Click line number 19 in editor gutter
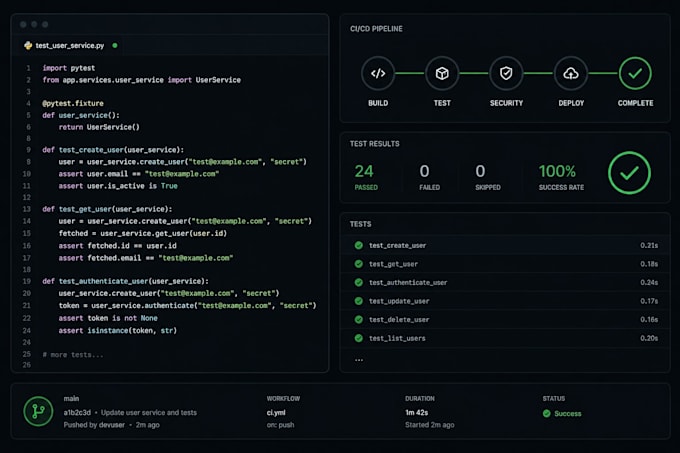The height and width of the screenshot is (453, 680). click(x=26, y=281)
